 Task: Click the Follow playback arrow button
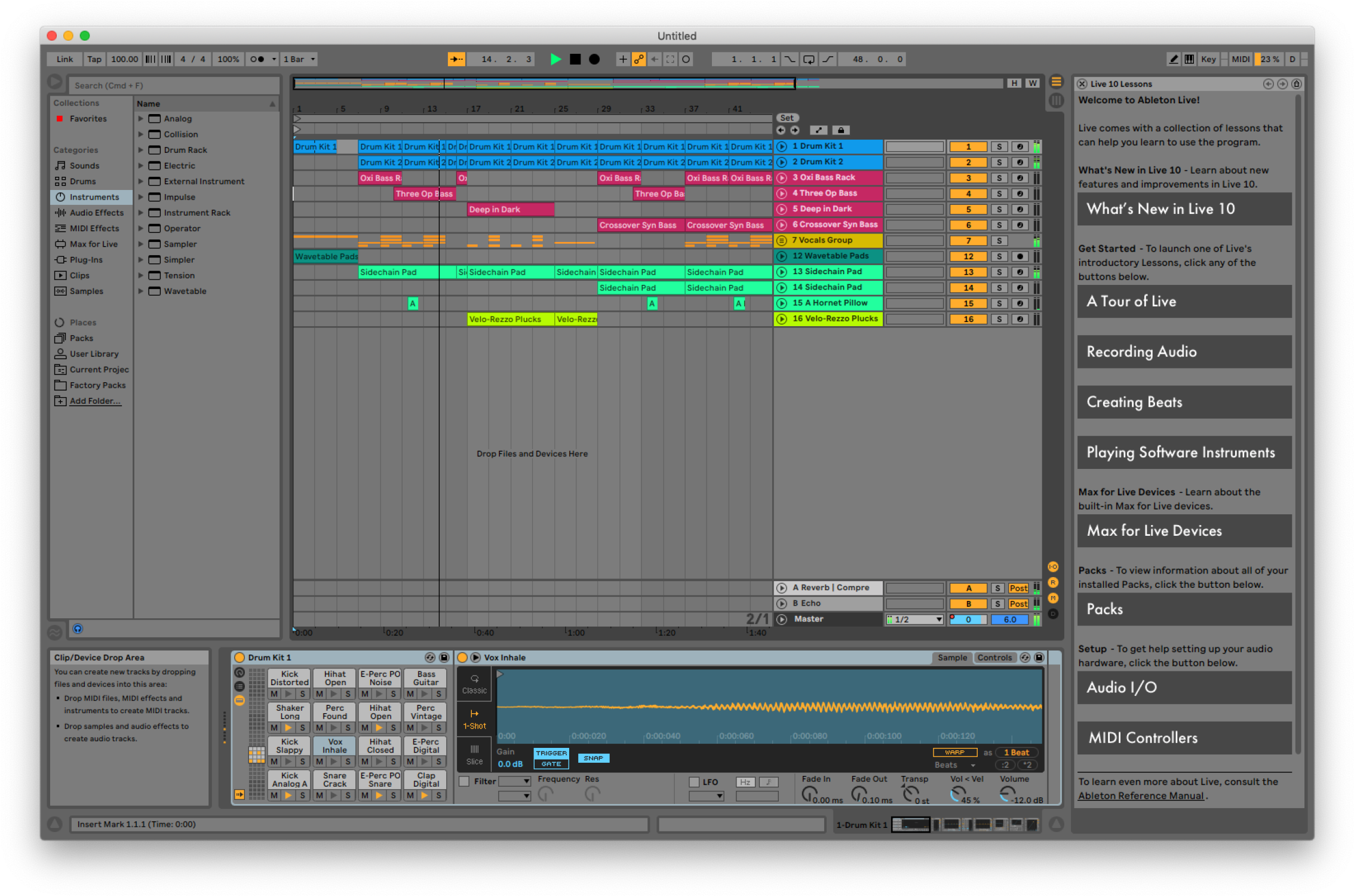[x=456, y=59]
